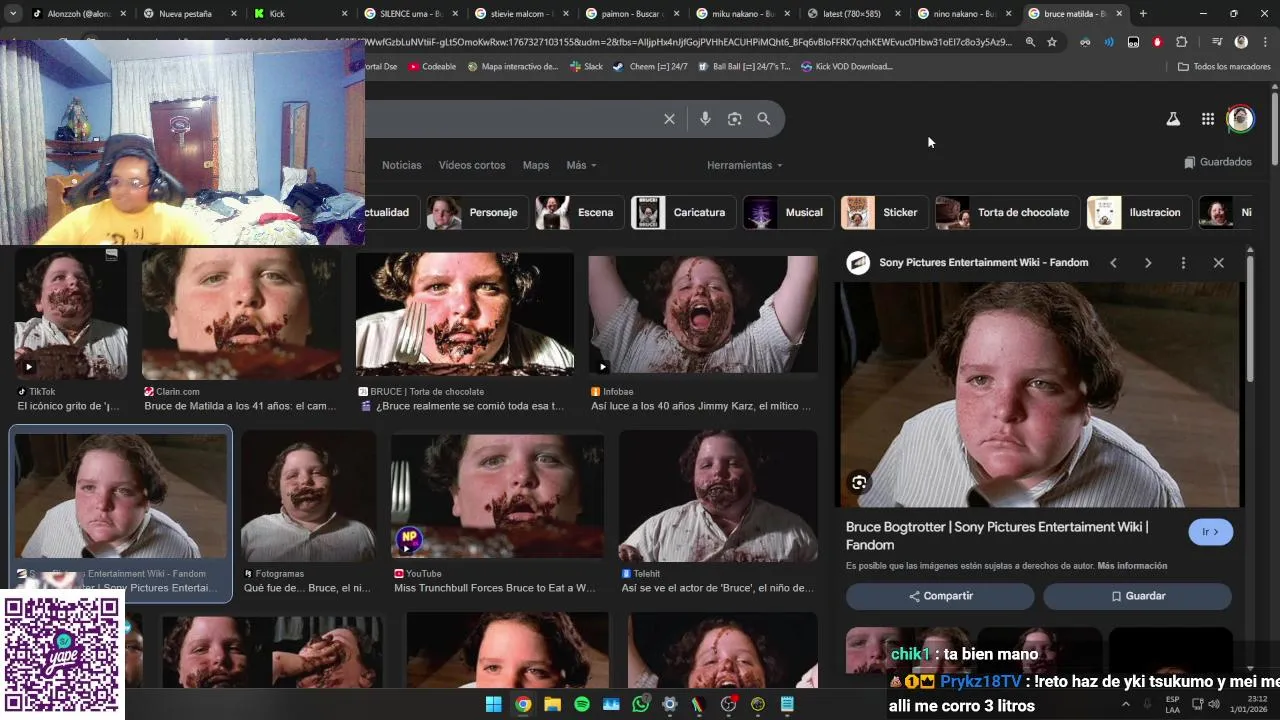1280x720 pixels.
Task: Click the Ir button to visit page
Action: 1210,532
